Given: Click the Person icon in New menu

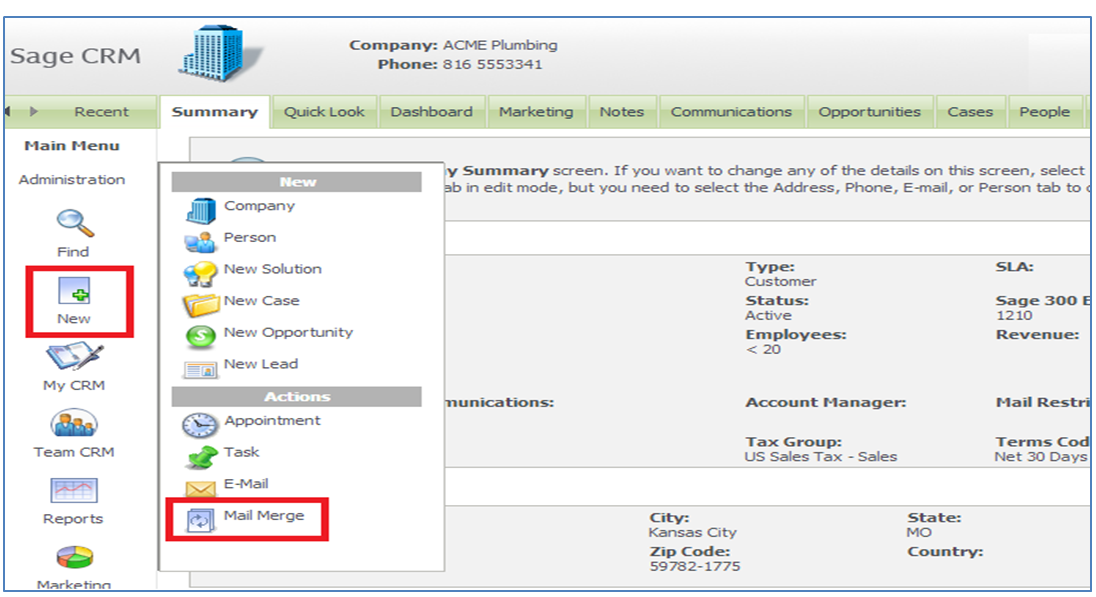Looking at the screenshot, I should pos(201,241).
